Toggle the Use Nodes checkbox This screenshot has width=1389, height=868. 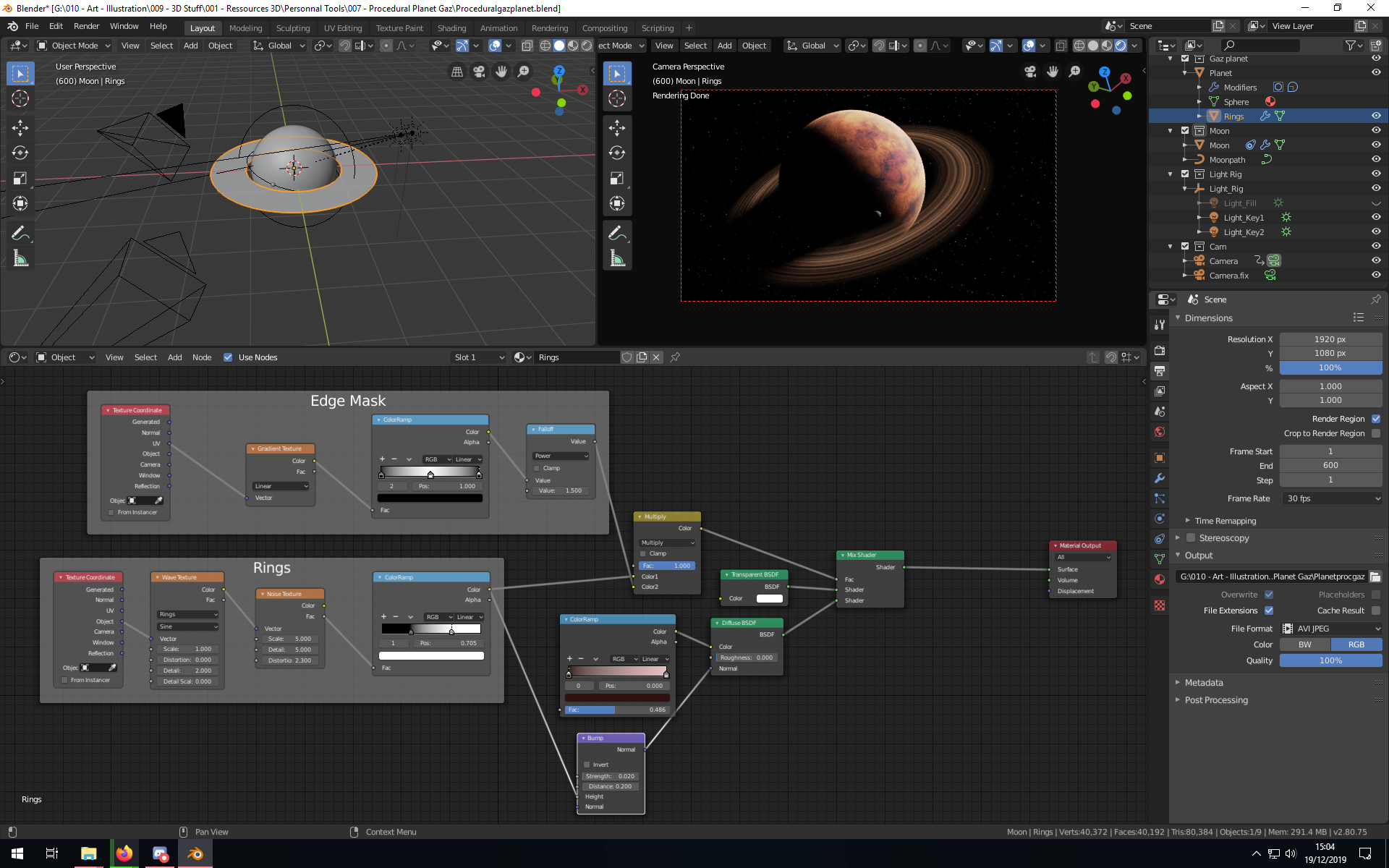click(x=228, y=357)
